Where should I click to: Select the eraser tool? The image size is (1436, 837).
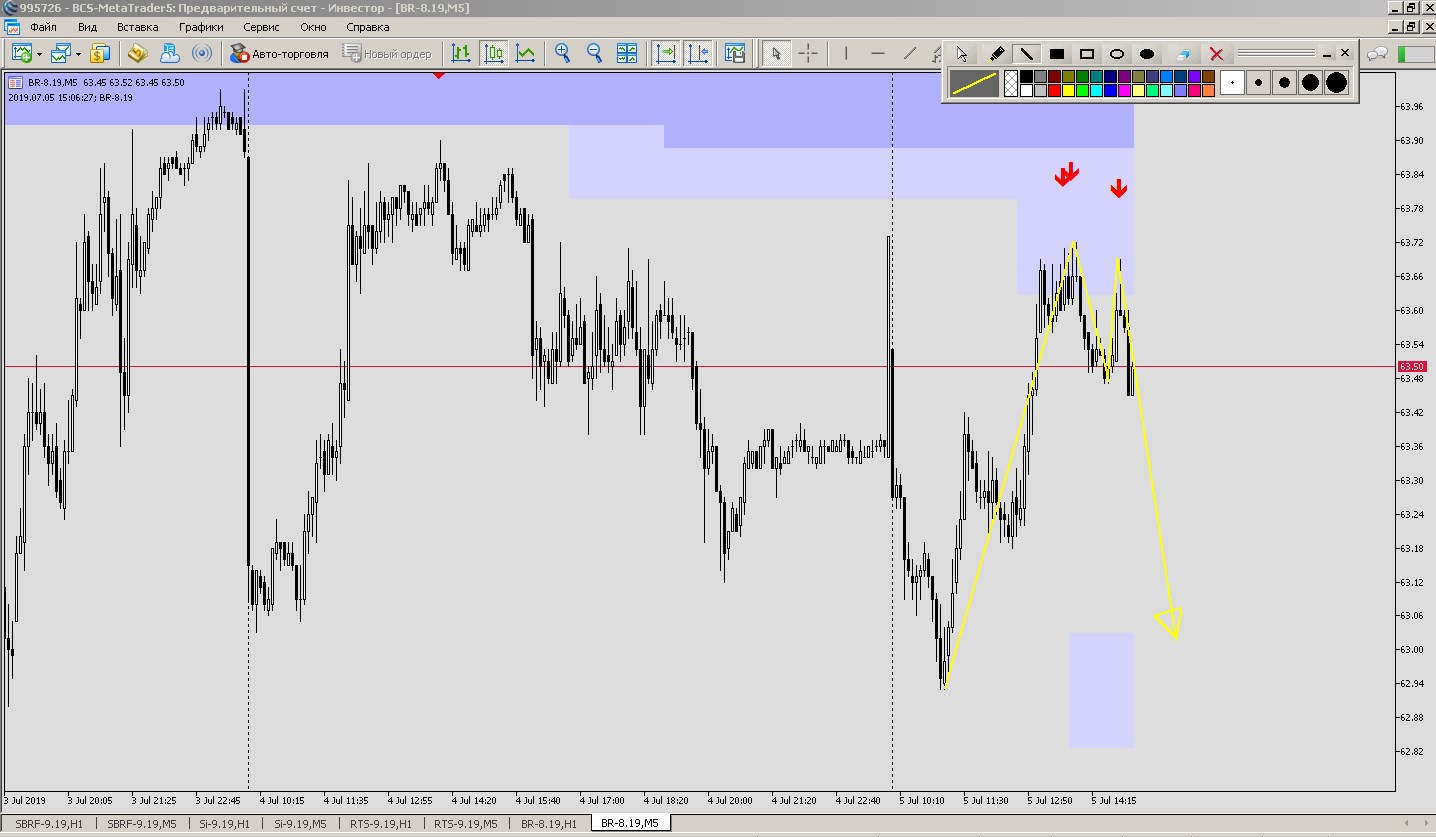point(1183,54)
